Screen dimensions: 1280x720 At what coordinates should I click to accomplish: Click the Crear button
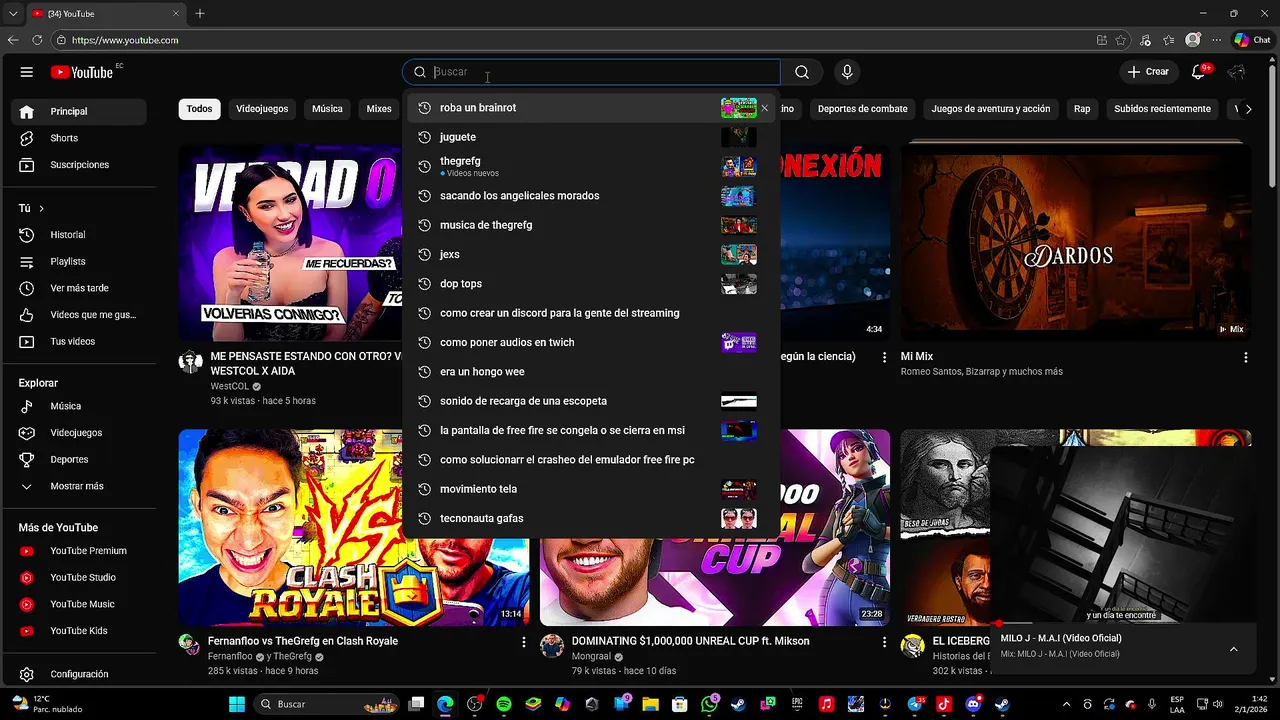[x=1148, y=72]
